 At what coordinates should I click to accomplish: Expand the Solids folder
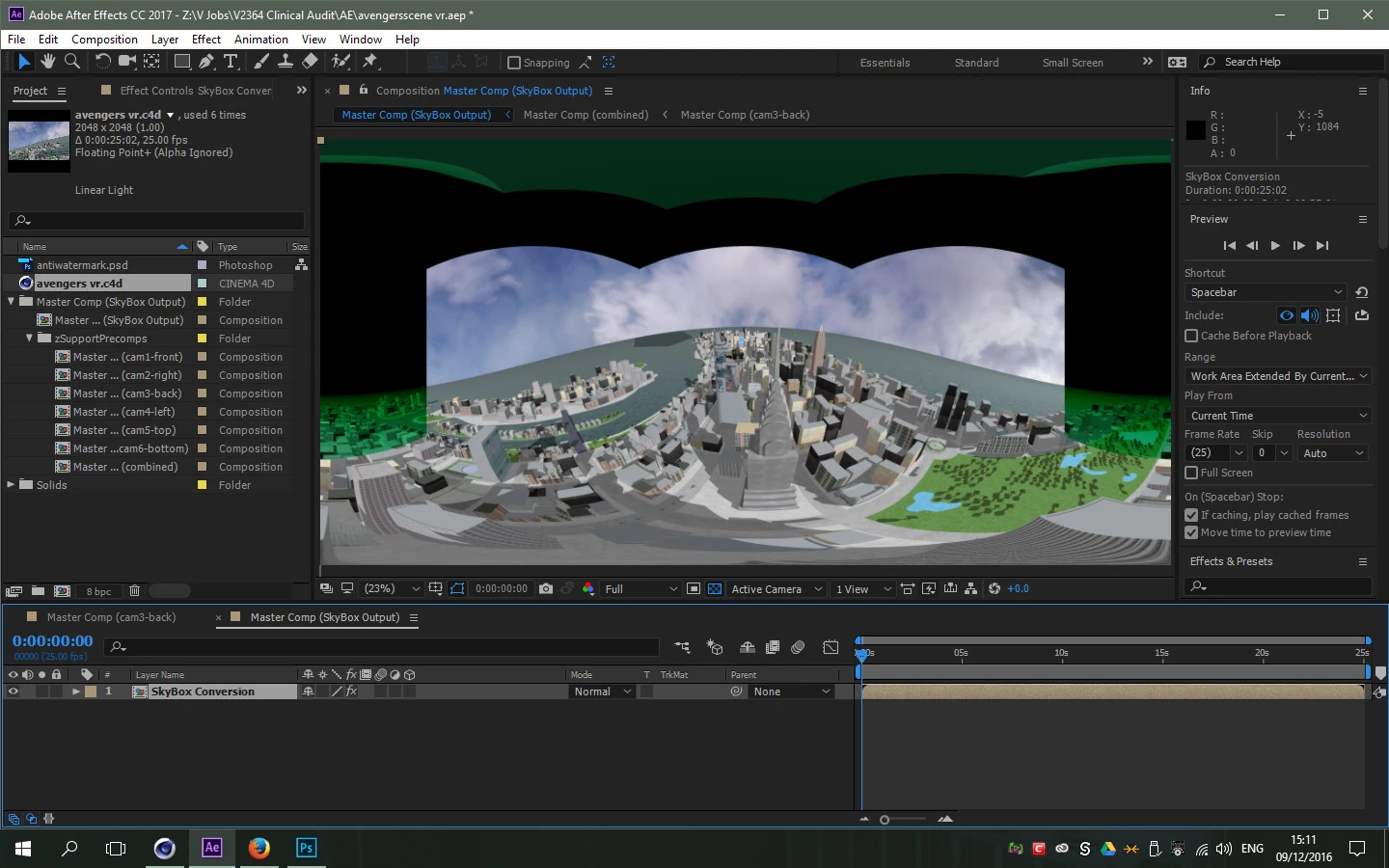[11, 484]
